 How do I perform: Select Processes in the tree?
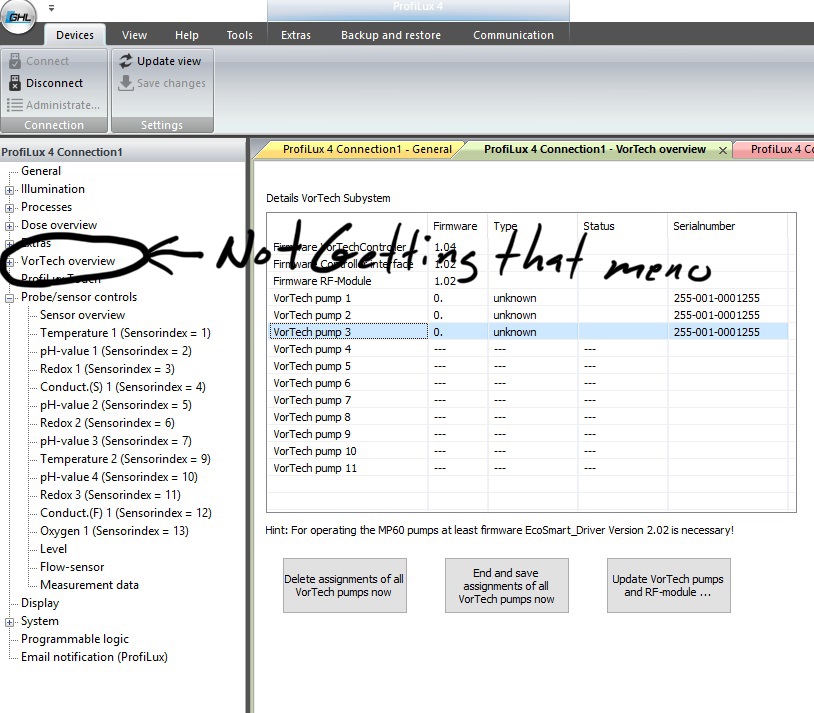tap(46, 207)
